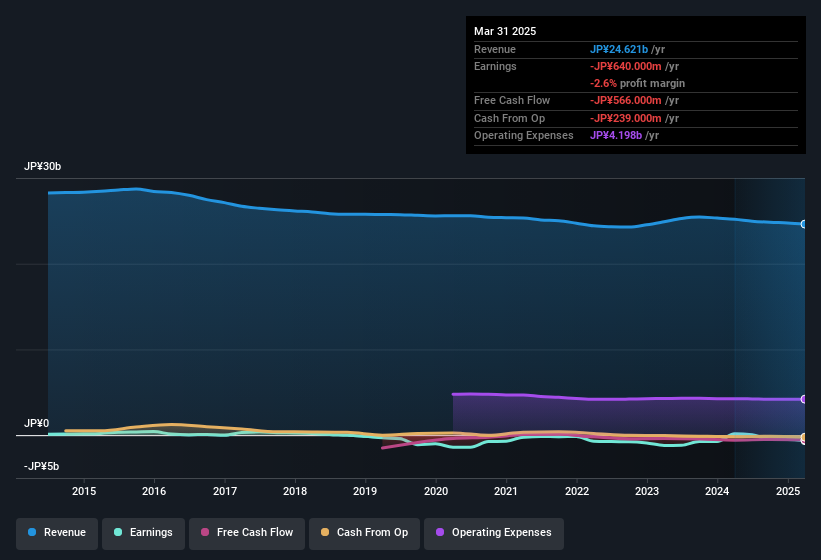Click the -JP¥239.000m cash from op value
Screen dimensions: 821x560
(626, 118)
